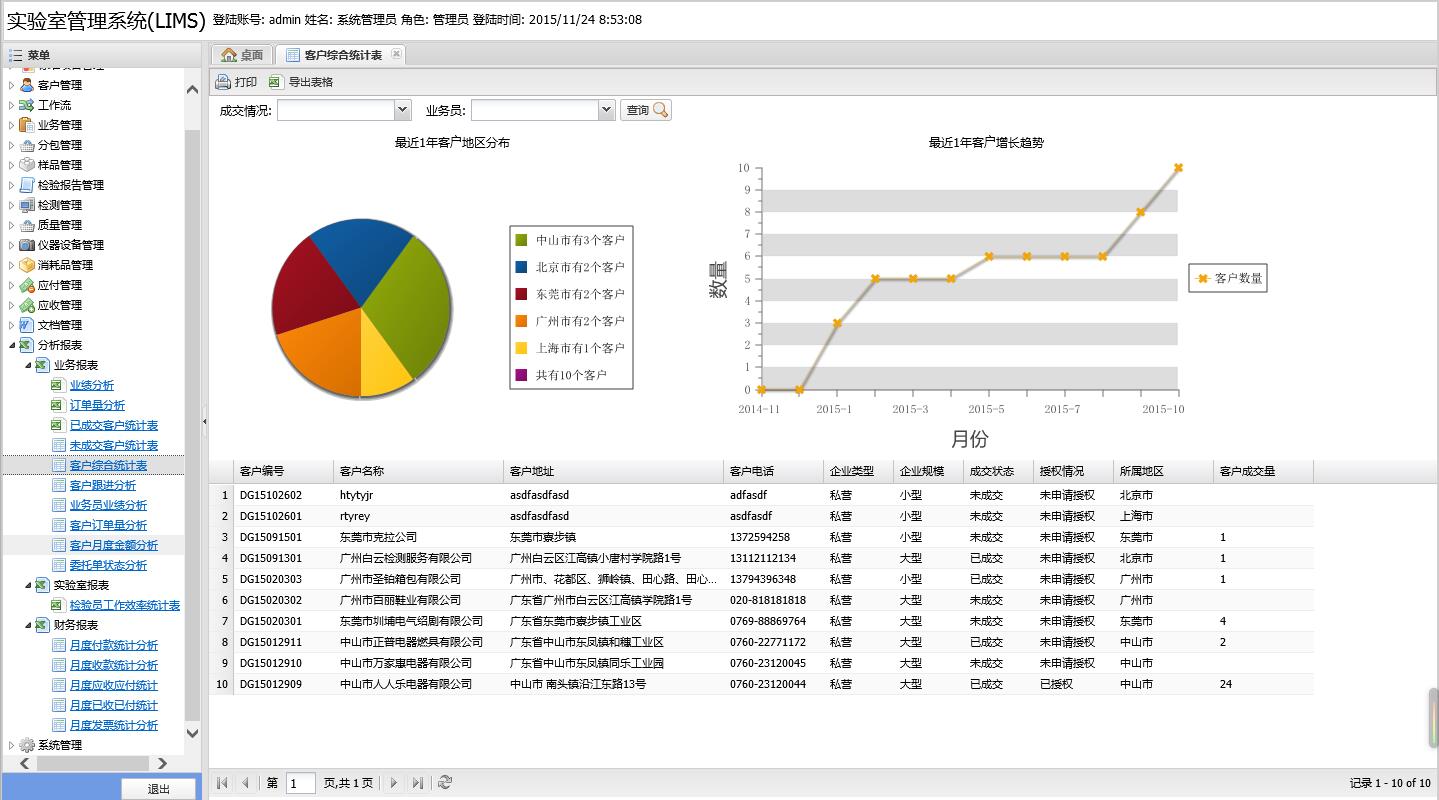The width and height of the screenshot is (1439, 800).
Task: Open the 业绩分析 report link
Action: [x=92, y=385]
